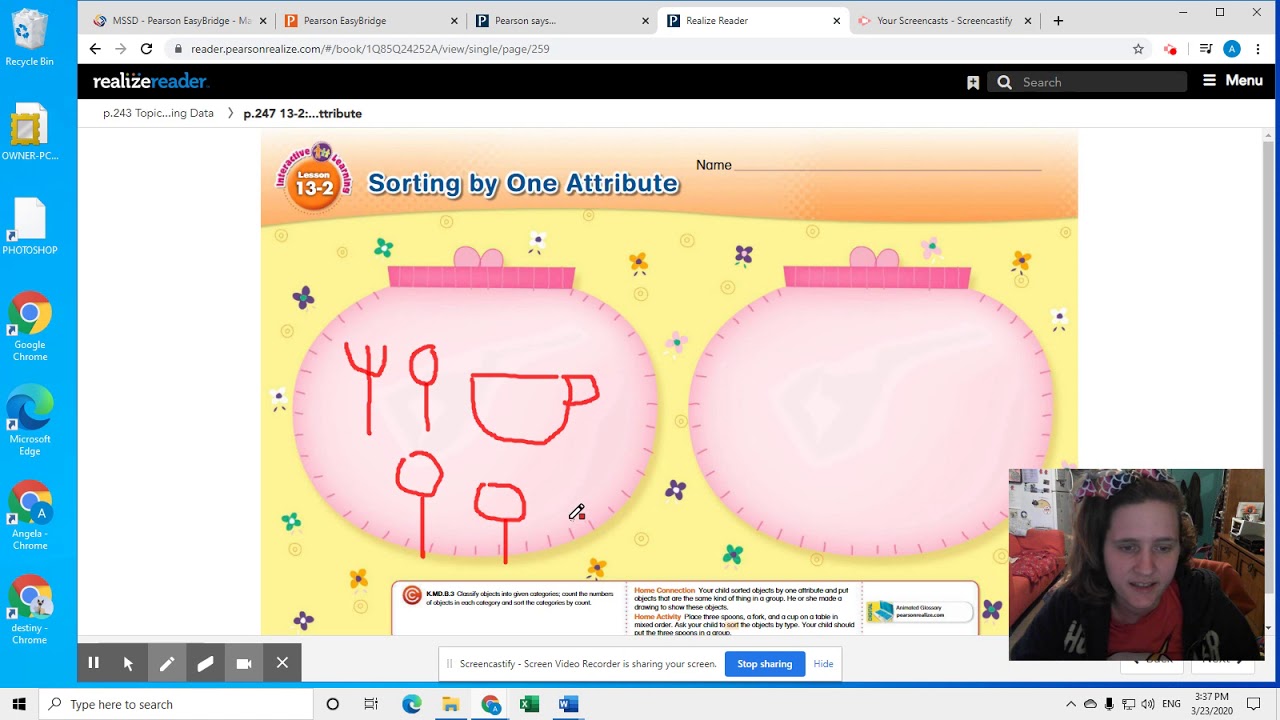This screenshot has width=1280, height=720.
Task: Toggle the webcam camera in Screencastify toolbar
Action: pyautogui.click(x=243, y=663)
